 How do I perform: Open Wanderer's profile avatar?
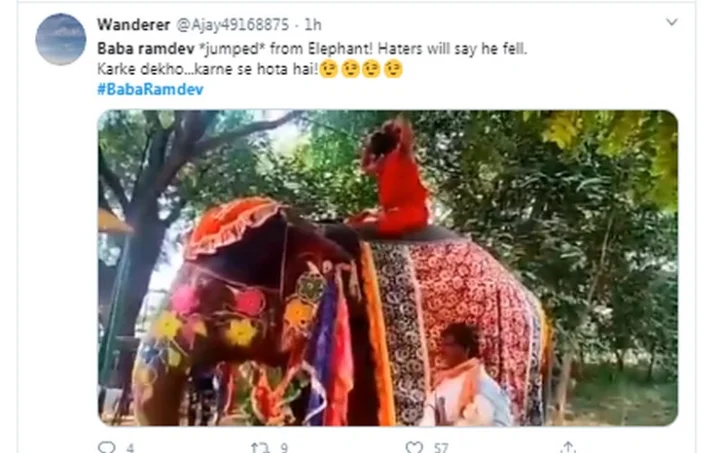61,39
